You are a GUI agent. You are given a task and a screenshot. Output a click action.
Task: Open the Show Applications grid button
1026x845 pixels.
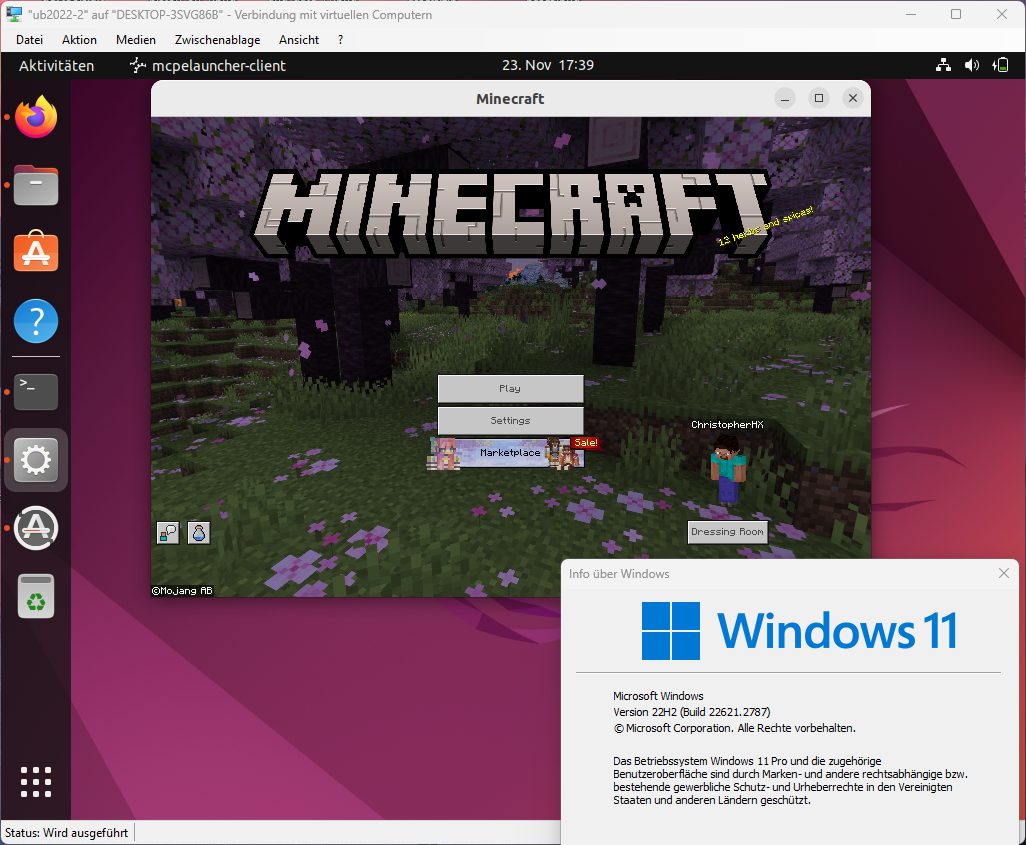tap(35, 782)
